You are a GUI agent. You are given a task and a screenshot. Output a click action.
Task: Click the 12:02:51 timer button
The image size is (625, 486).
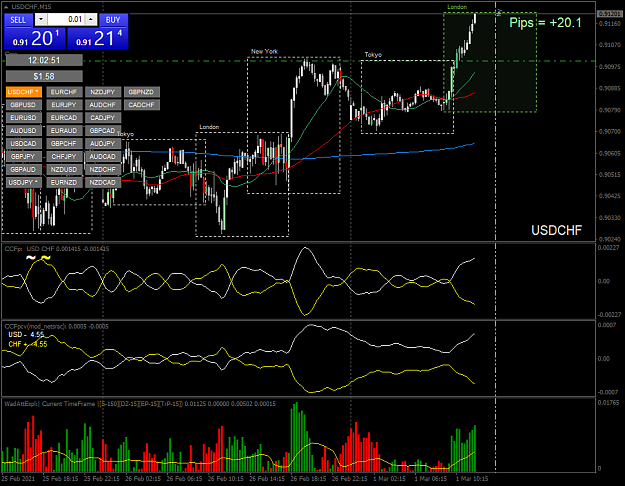coord(44,60)
